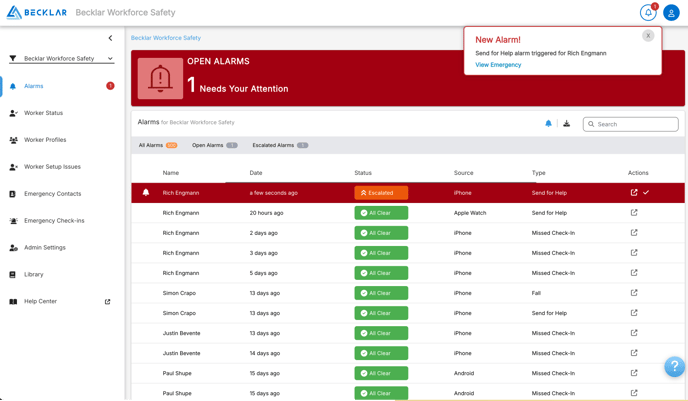The width and height of the screenshot is (688, 401).
Task: Open Emergency Check-ins in the sidebar
Action: (x=54, y=220)
